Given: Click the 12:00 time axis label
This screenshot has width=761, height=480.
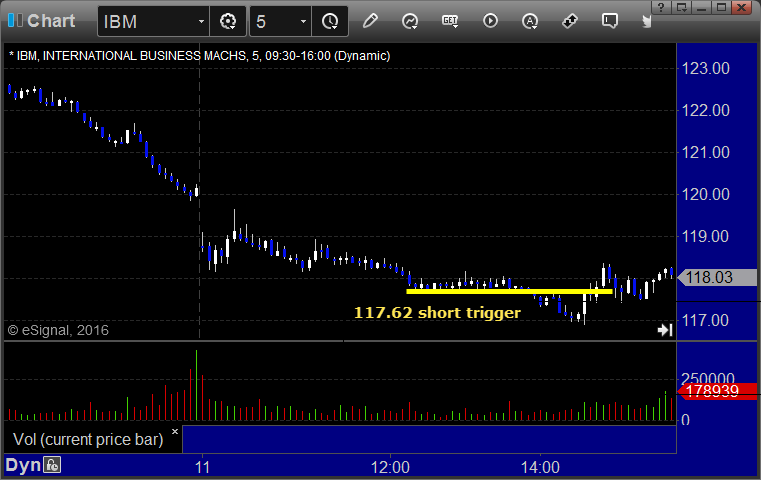Looking at the screenshot, I should coord(390,467).
